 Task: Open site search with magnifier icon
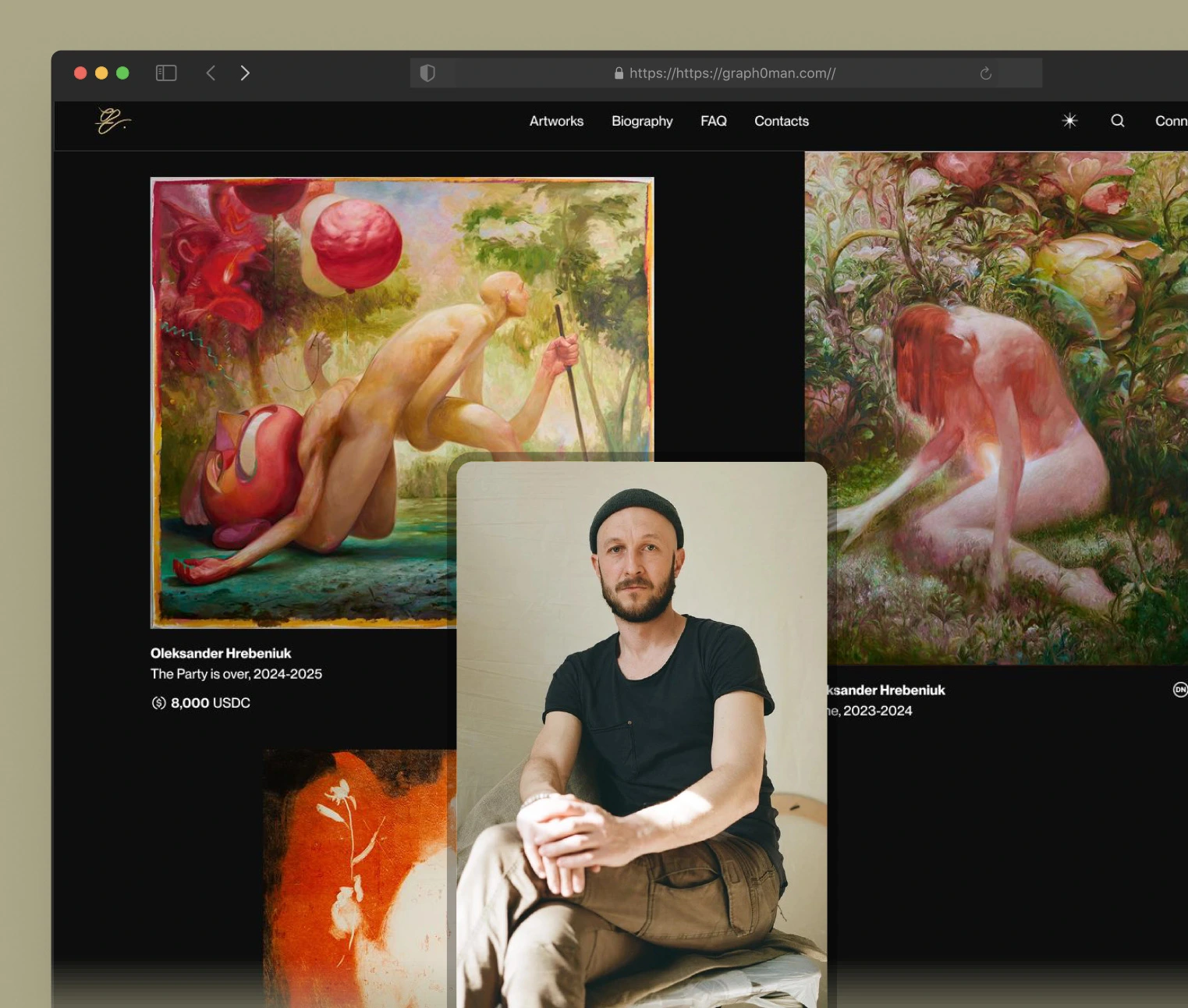pos(1117,121)
